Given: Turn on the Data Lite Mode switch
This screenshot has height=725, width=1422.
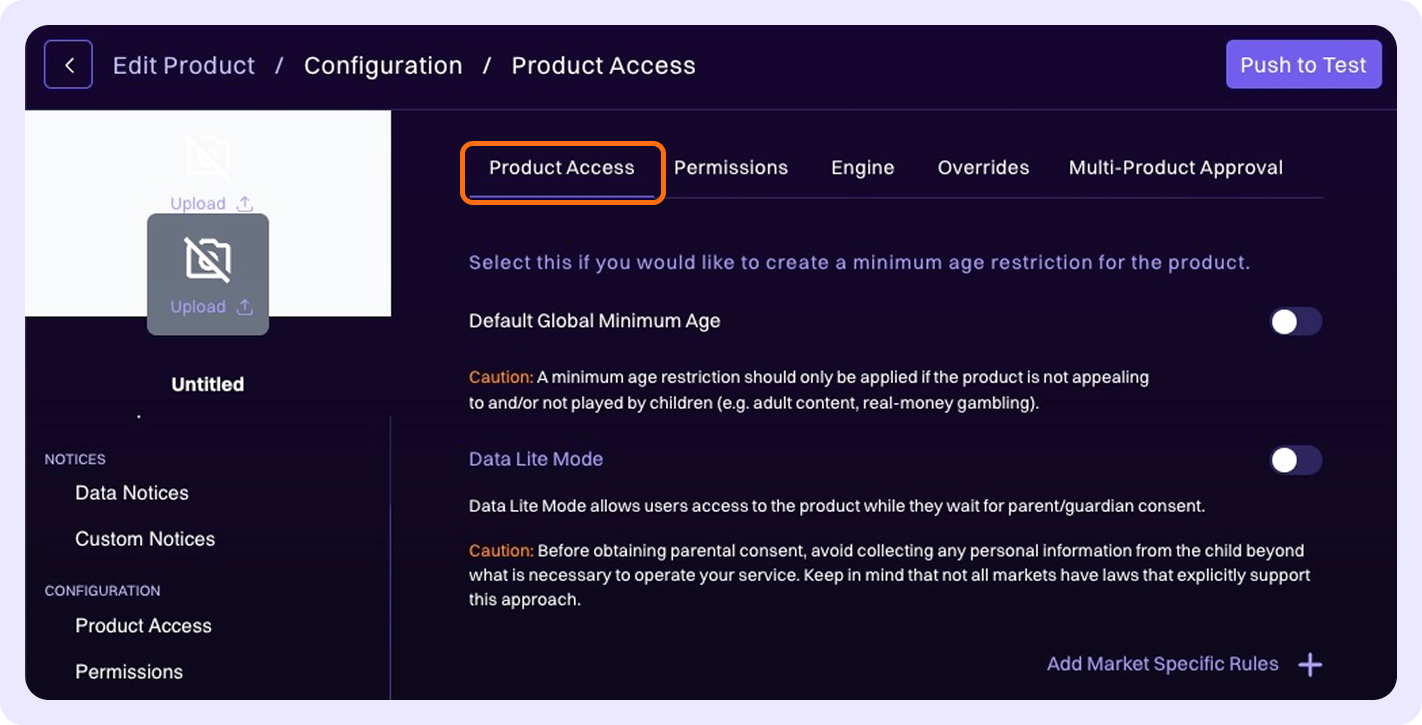Looking at the screenshot, I should point(1295,460).
